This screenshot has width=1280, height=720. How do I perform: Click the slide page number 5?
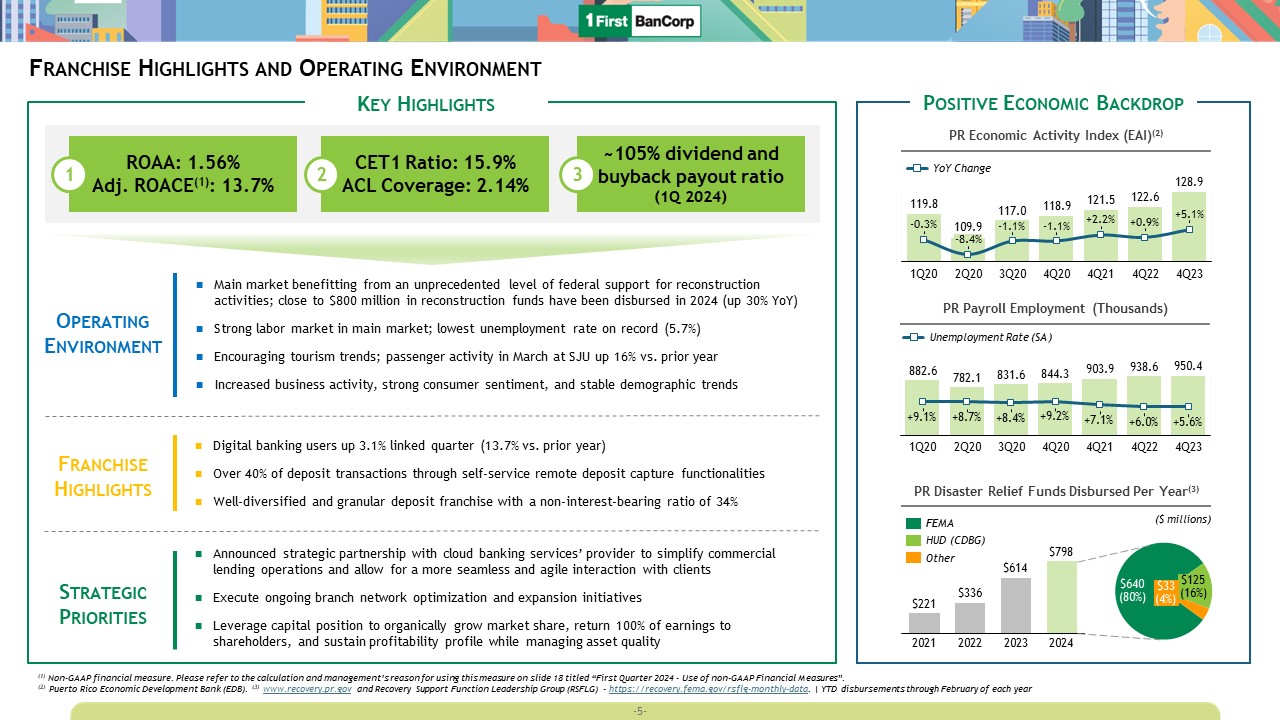pos(640,711)
